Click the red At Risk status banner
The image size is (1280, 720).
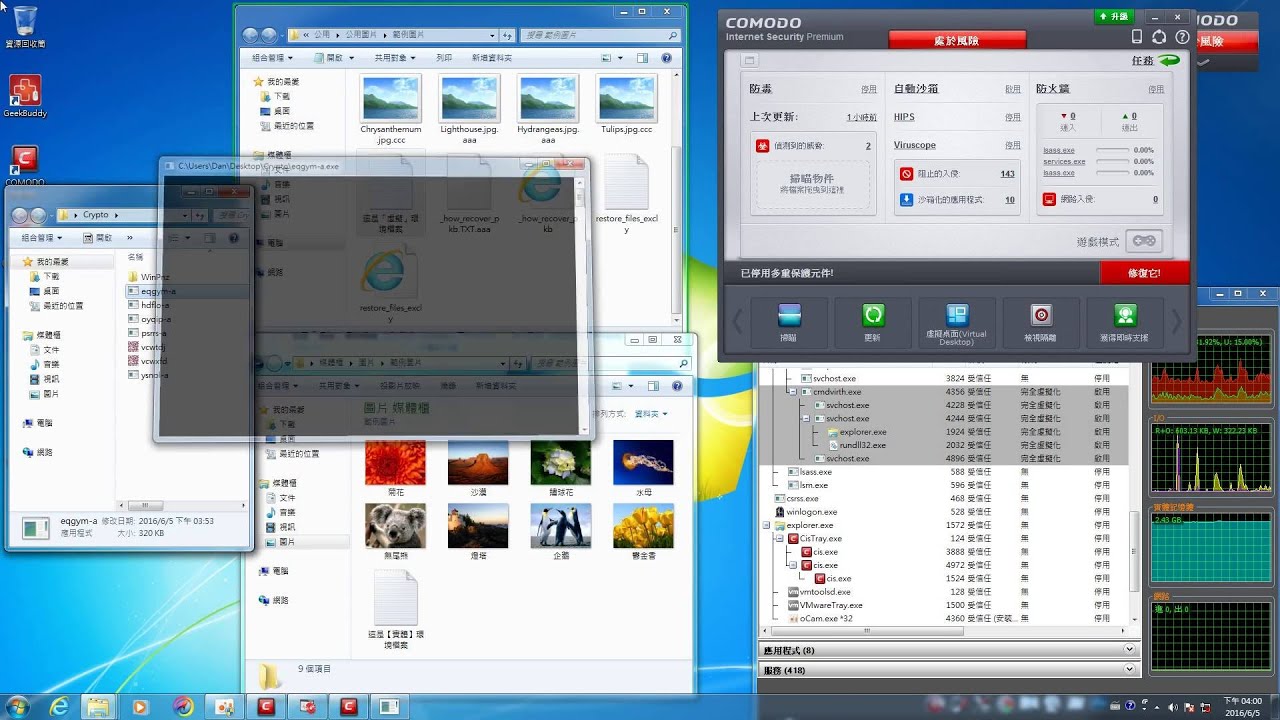coord(957,38)
